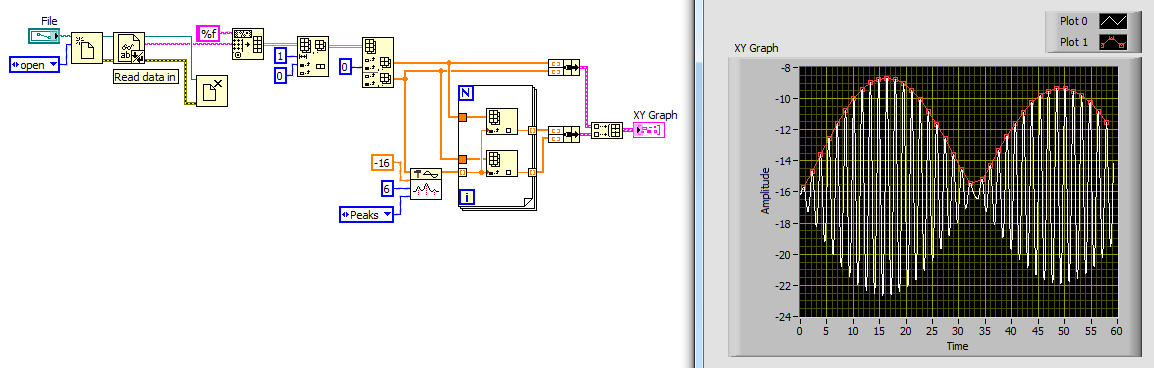Select the Spreadsheet String To Array node

click(247, 44)
